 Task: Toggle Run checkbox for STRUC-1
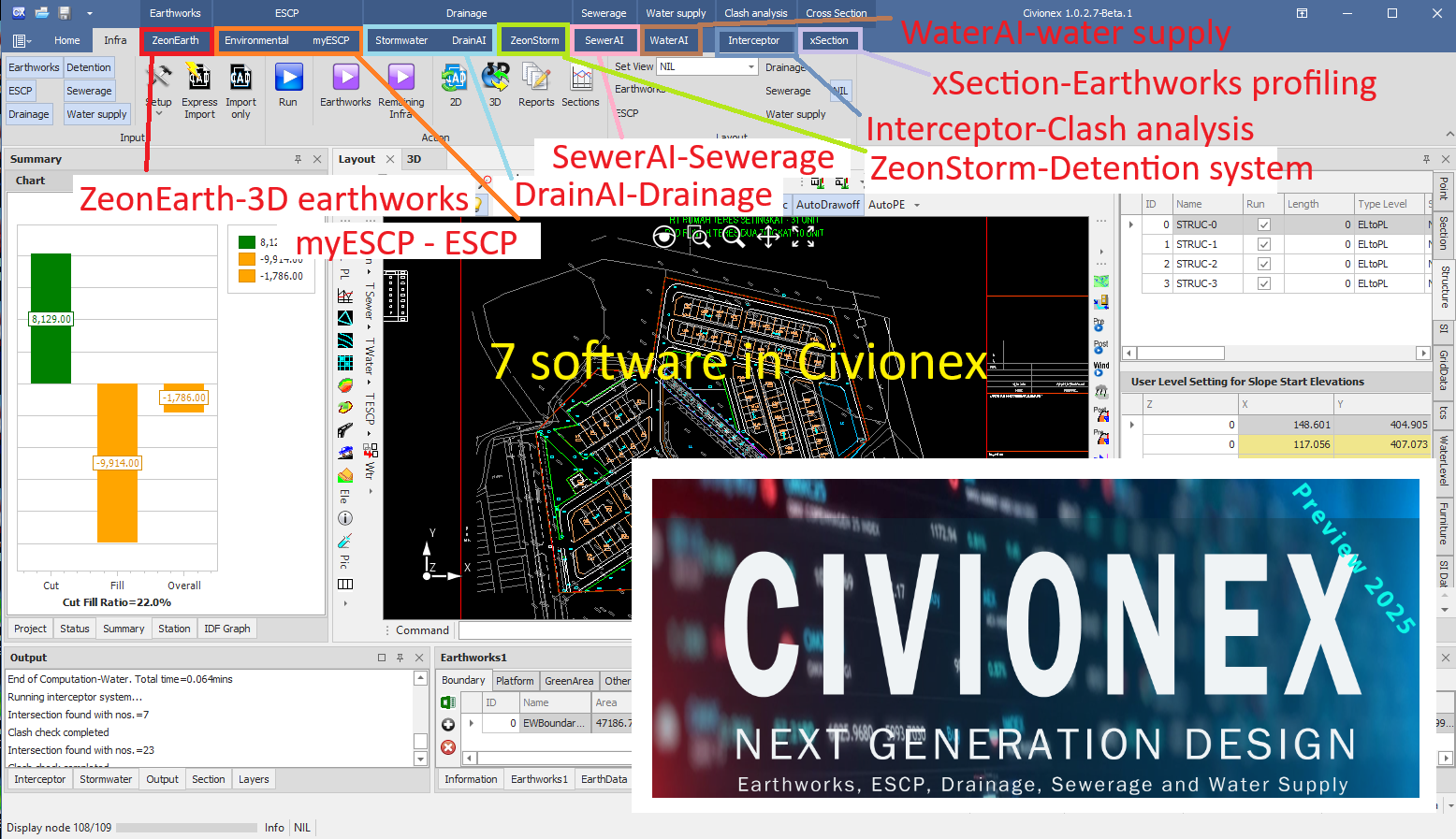click(x=1264, y=244)
